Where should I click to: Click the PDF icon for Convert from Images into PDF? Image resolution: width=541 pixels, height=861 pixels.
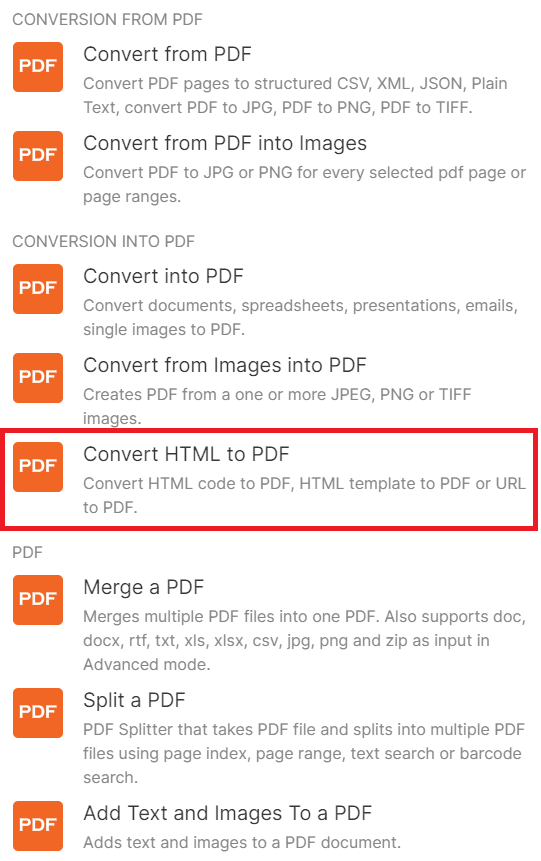pos(38,378)
